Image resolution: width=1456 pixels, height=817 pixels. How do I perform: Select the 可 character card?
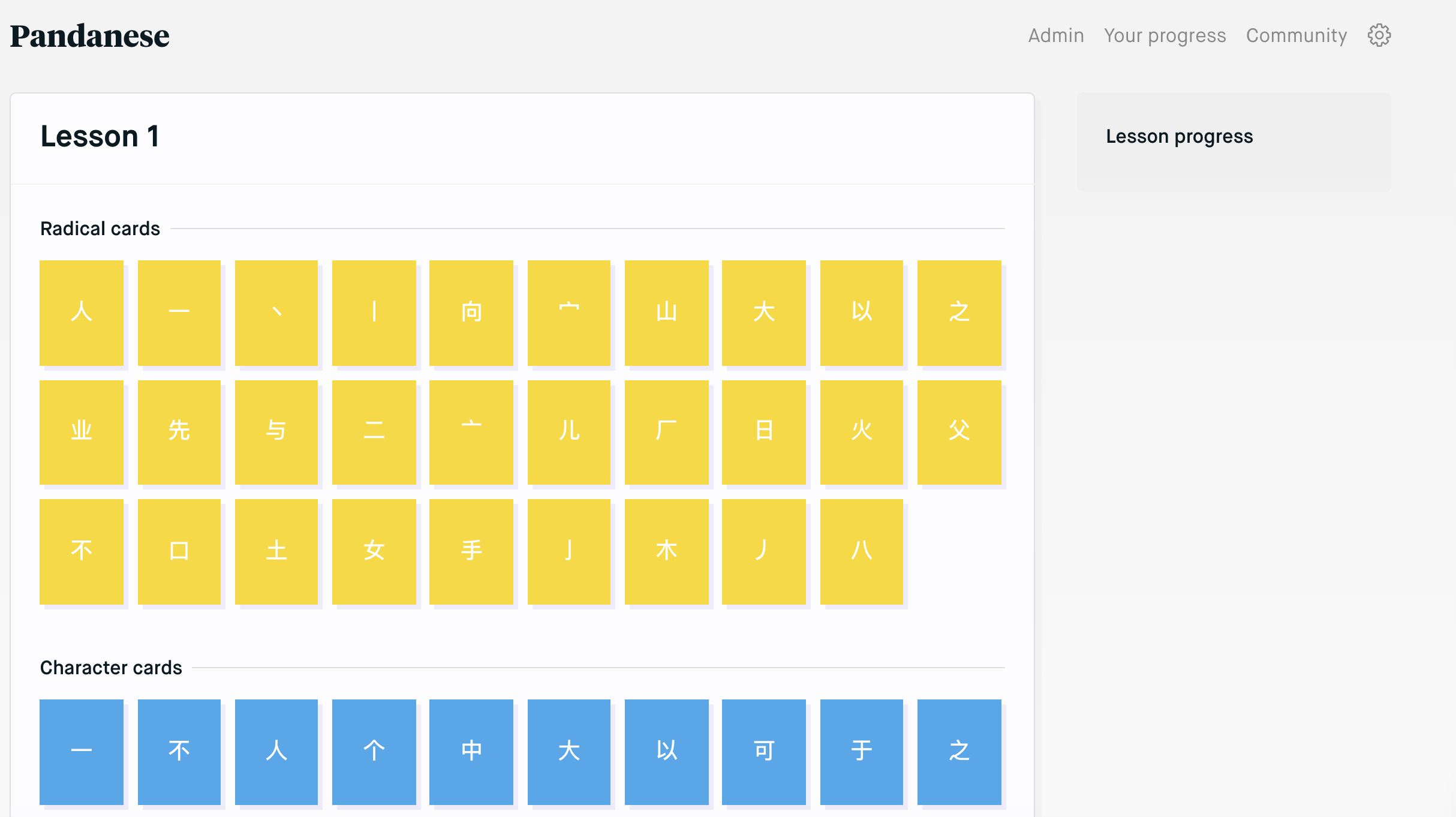(x=763, y=751)
